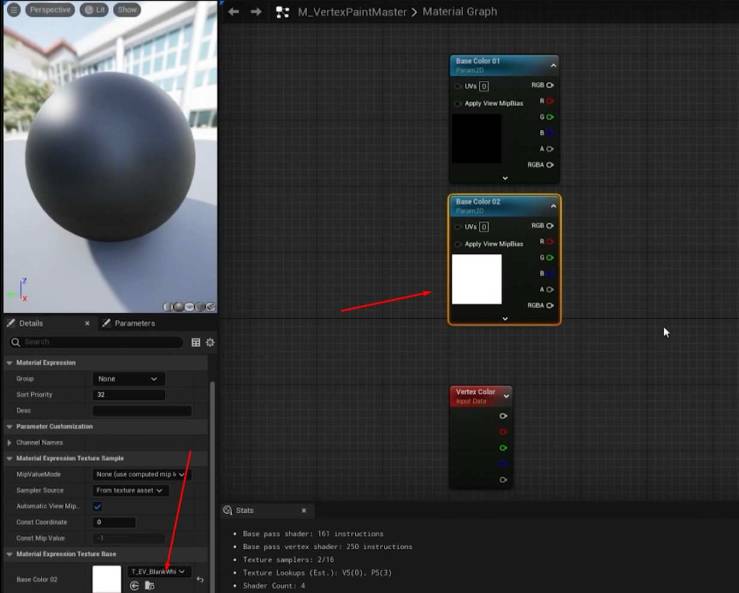Open the viewport hamburger options menu
The height and width of the screenshot is (593, 739).
click(14, 9)
